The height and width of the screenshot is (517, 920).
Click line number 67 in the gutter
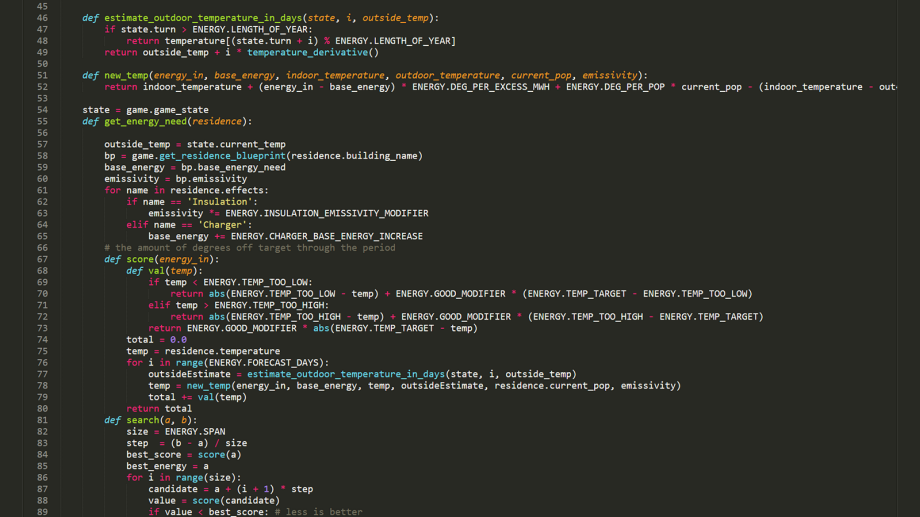click(42, 258)
